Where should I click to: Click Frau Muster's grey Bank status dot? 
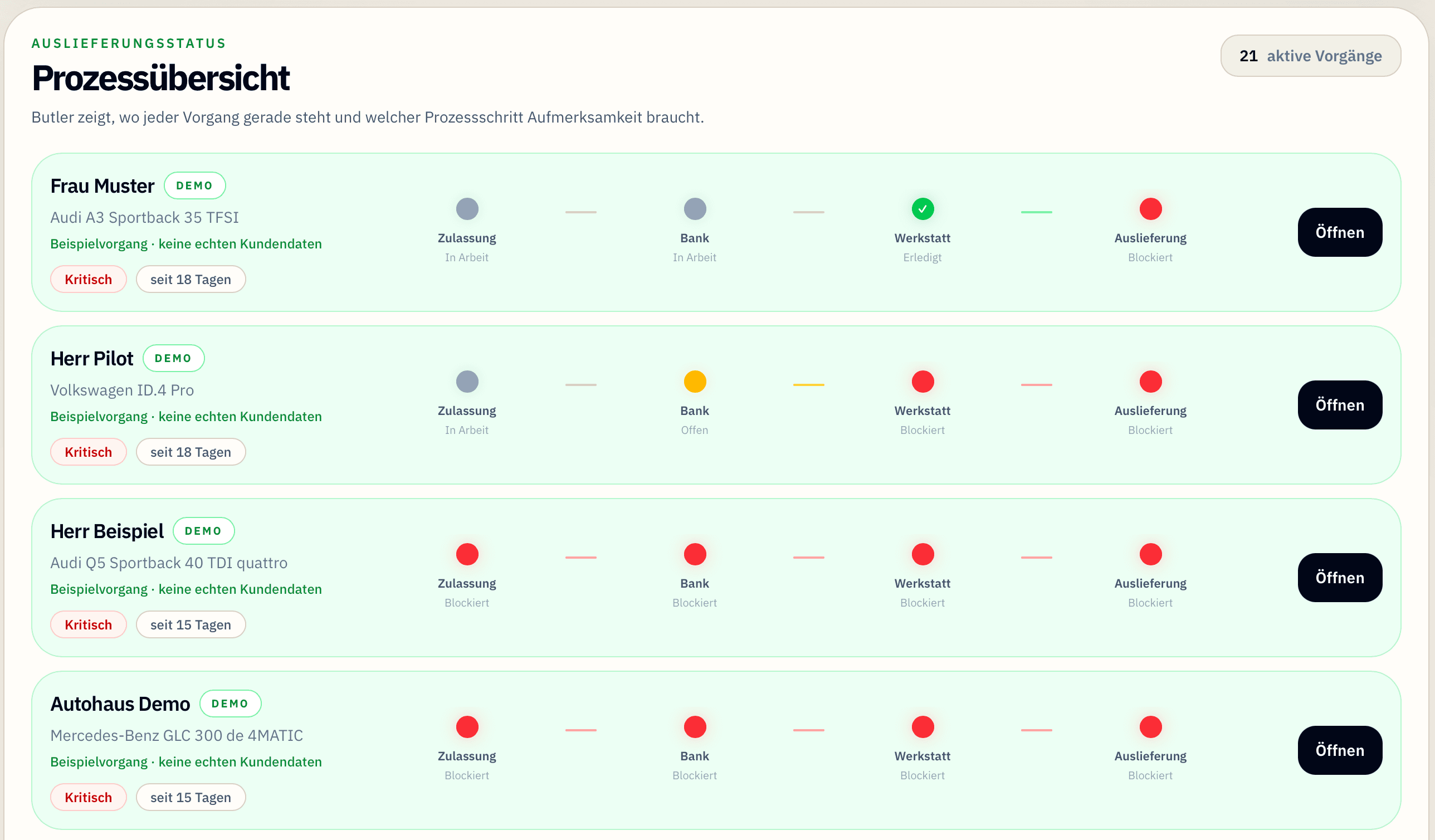(x=695, y=209)
